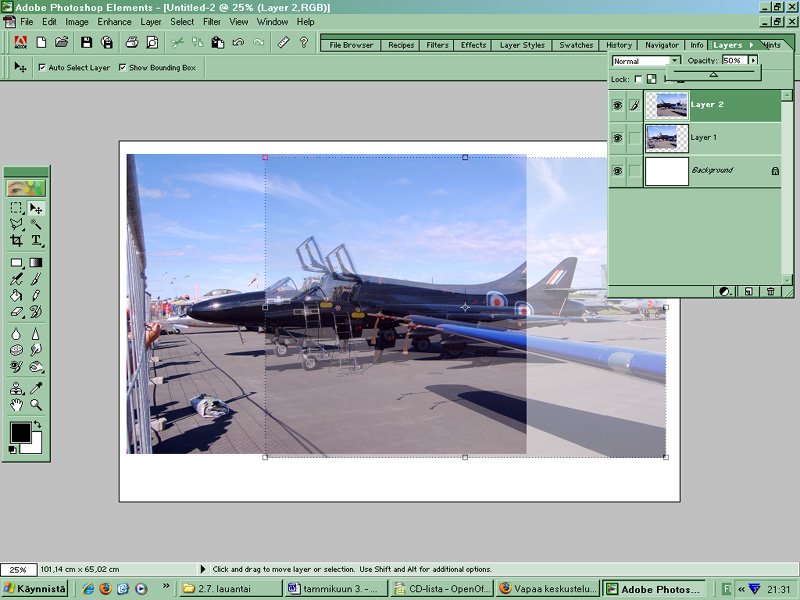This screenshot has height=600, width=800.
Task: Uncheck Show Bounding Box
Action: pyautogui.click(x=122, y=67)
